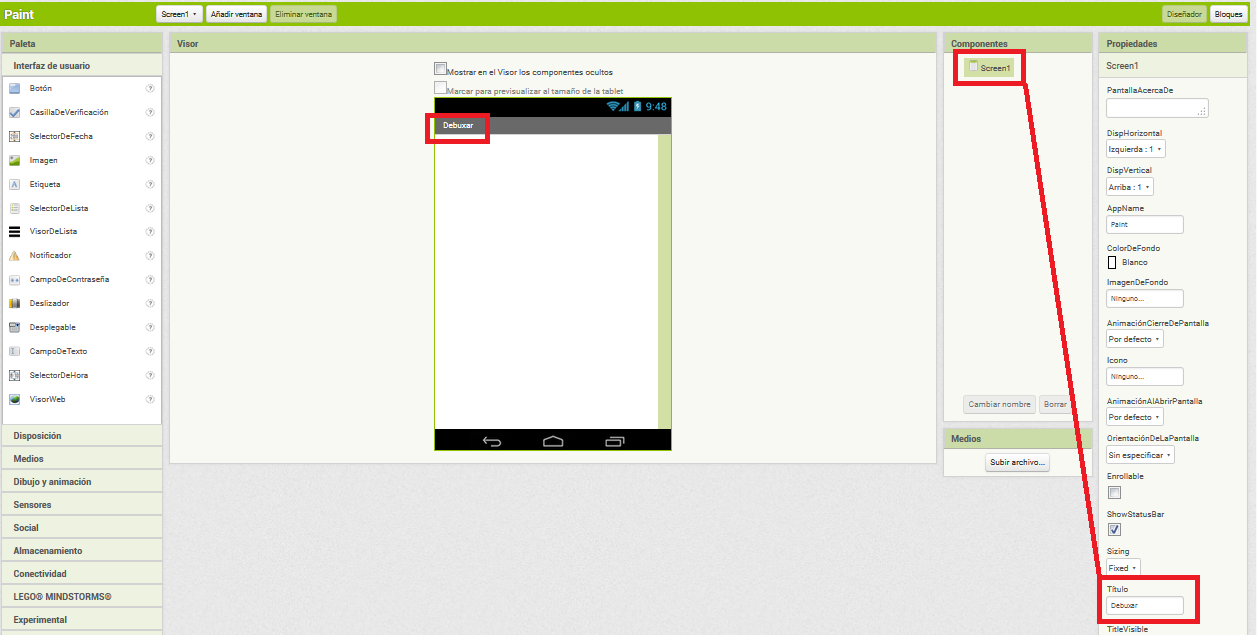The width and height of the screenshot is (1257, 635).
Task: Click the Añadir ventana button
Action: [x=236, y=14]
